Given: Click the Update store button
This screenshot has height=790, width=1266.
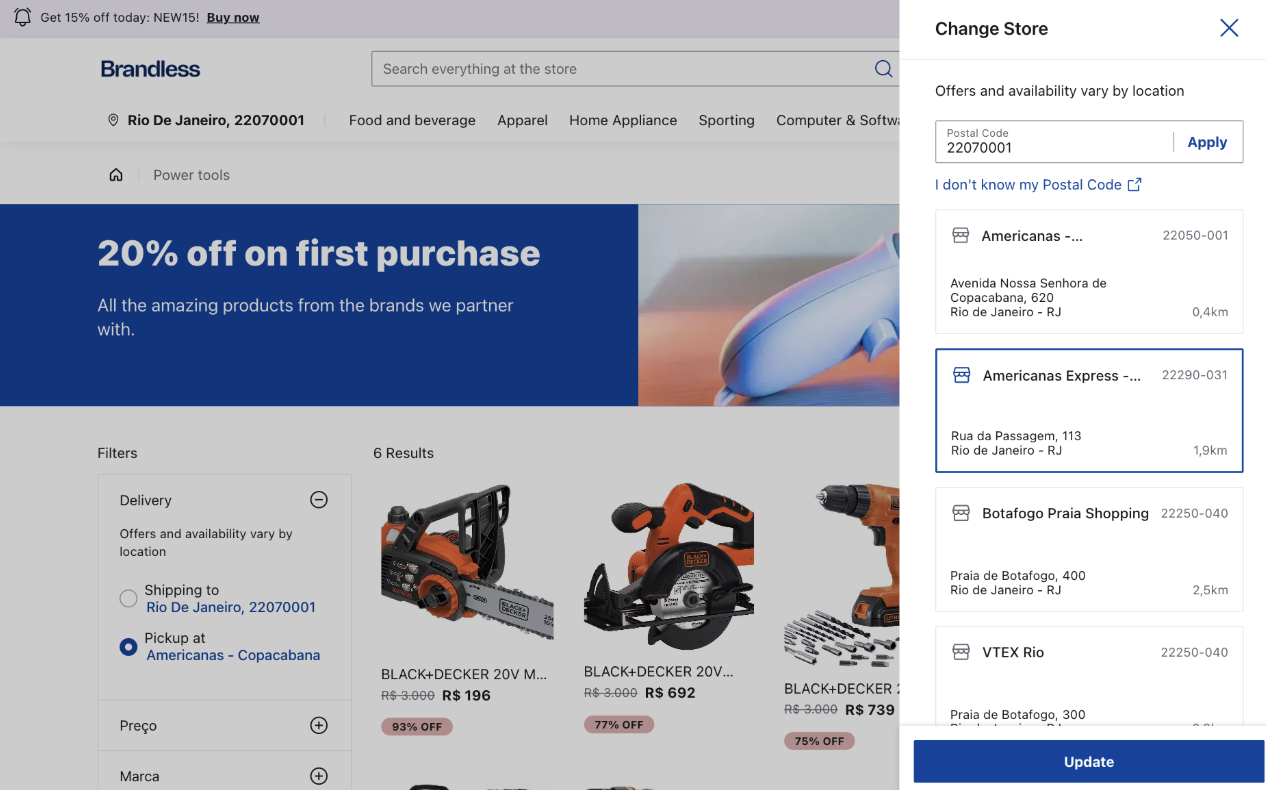Looking at the screenshot, I should click(x=1089, y=762).
